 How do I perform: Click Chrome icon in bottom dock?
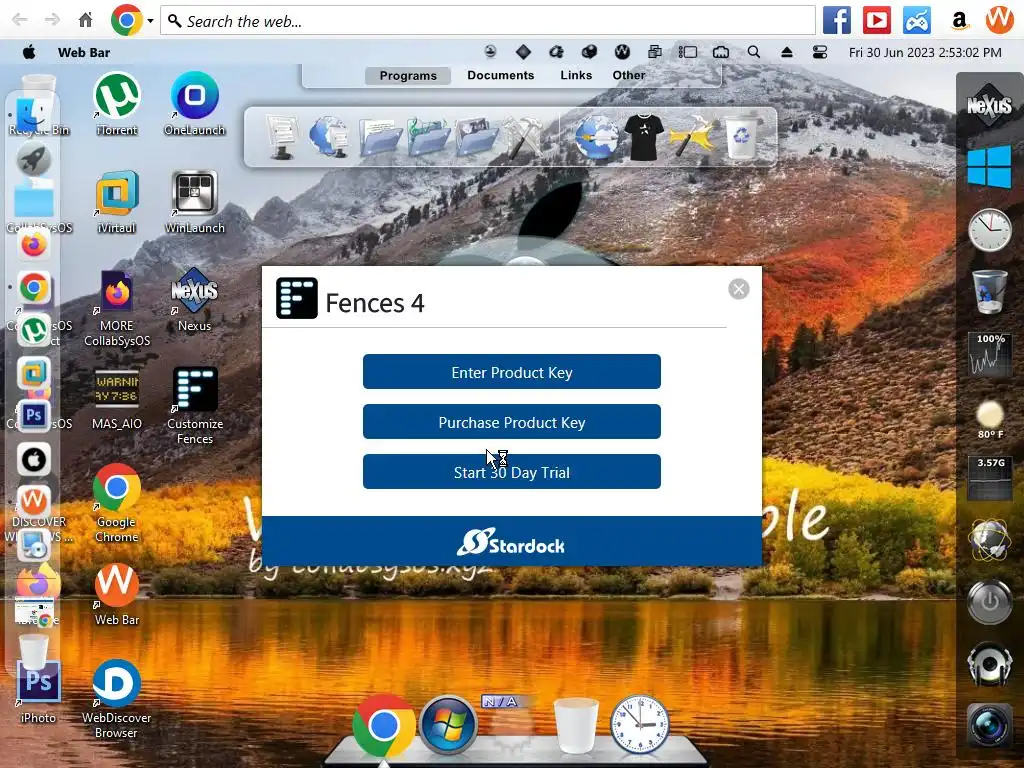pyautogui.click(x=383, y=725)
